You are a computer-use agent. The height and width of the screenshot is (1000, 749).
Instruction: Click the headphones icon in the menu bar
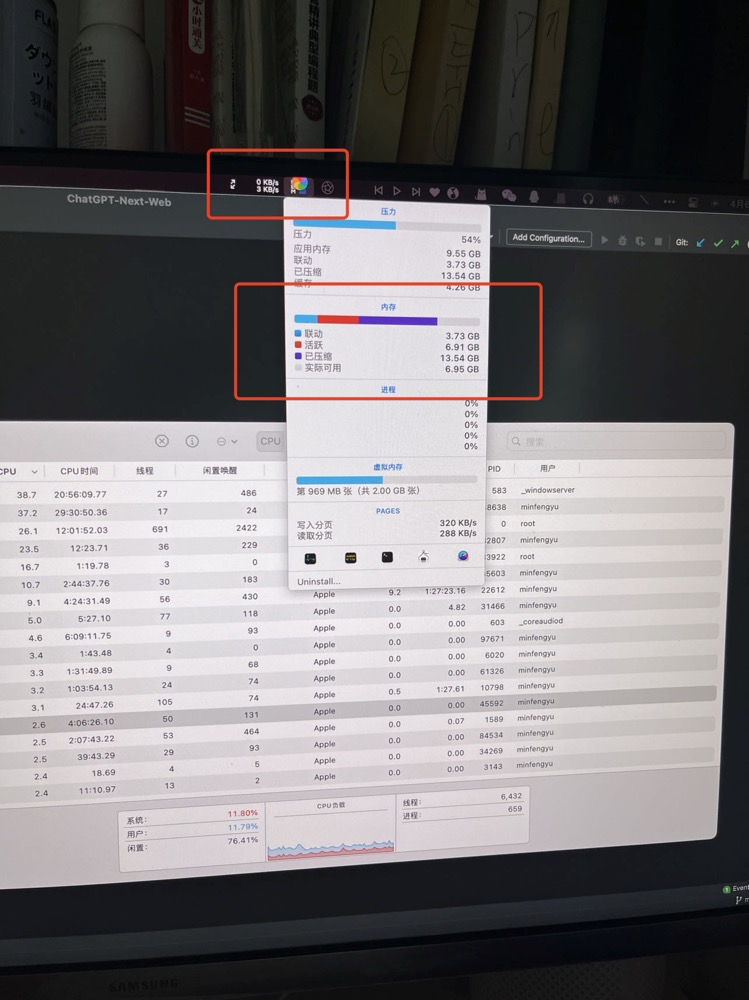pyautogui.click(x=588, y=199)
